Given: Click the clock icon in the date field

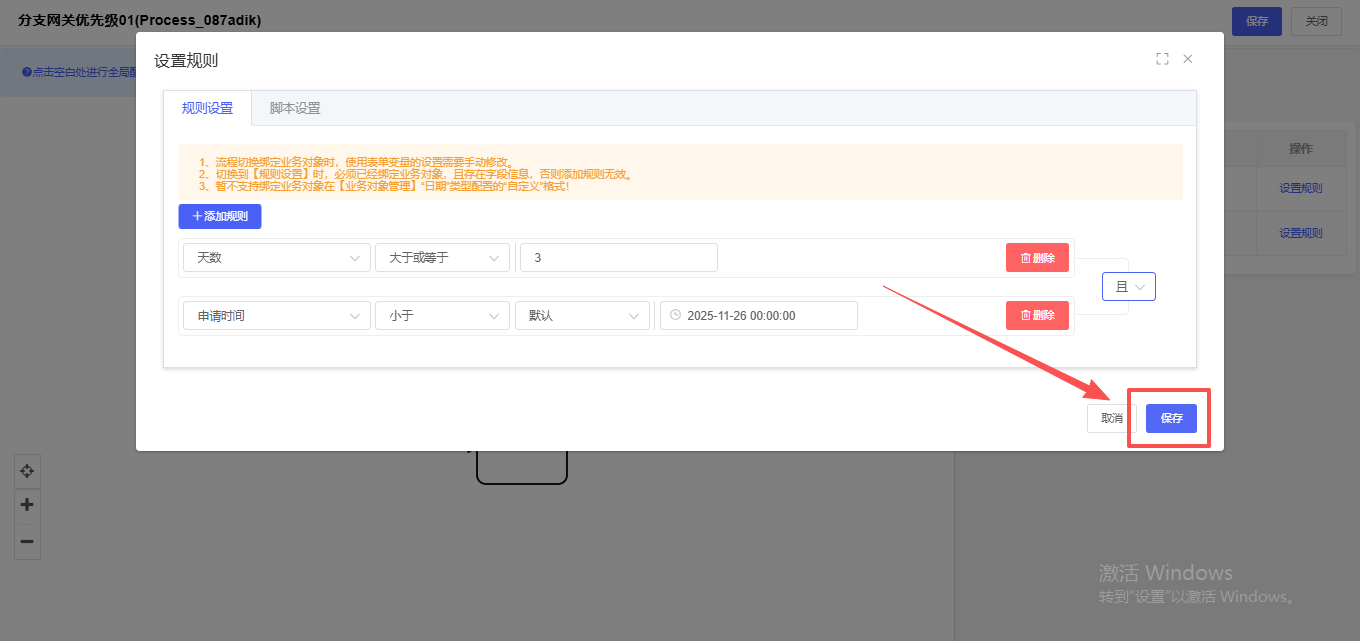Looking at the screenshot, I should pos(675,315).
